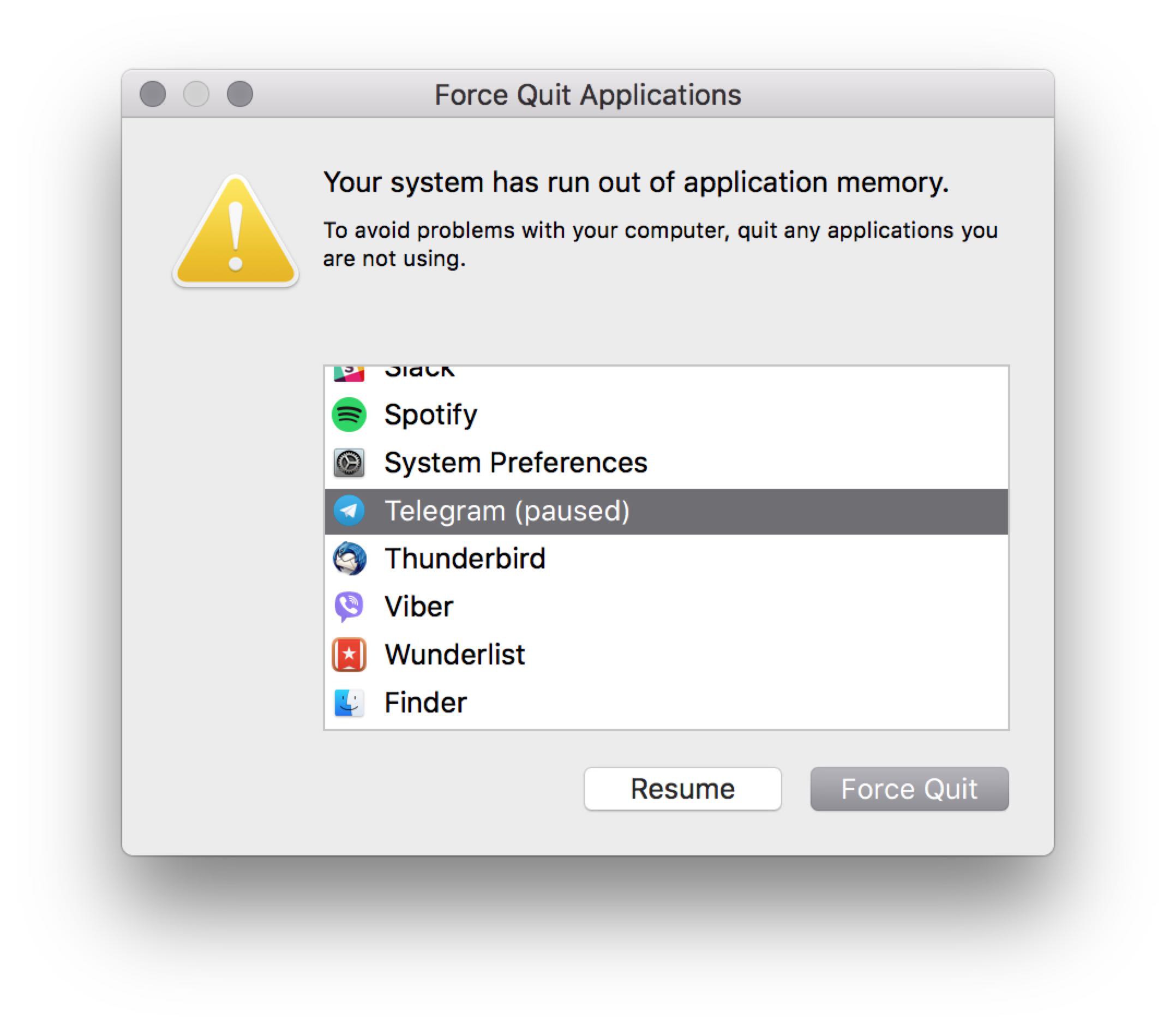Click the System Preferences gear icon
This screenshot has height=1030, width=1176.
[x=349, y=463]
